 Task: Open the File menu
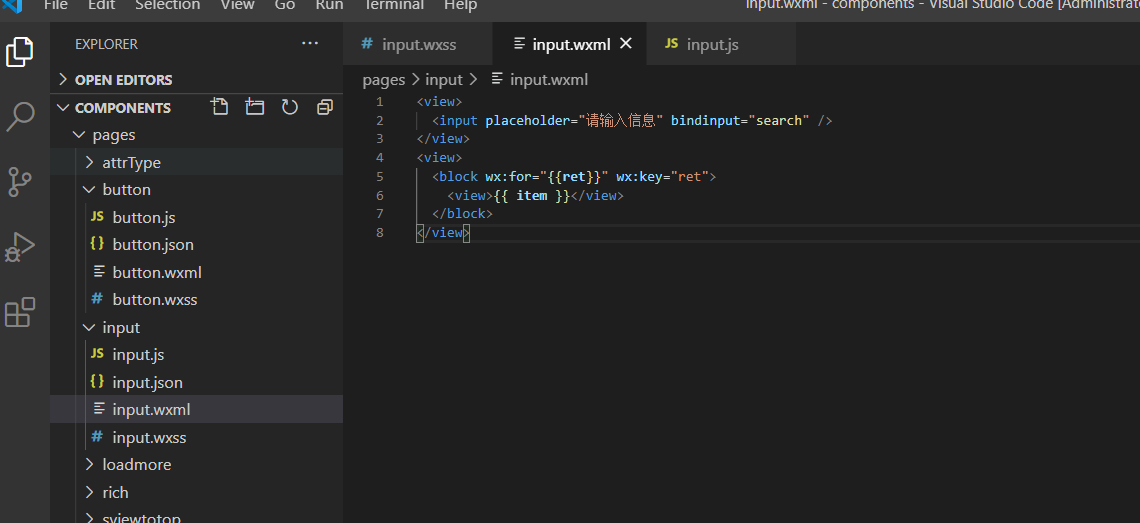click(56, 6)
